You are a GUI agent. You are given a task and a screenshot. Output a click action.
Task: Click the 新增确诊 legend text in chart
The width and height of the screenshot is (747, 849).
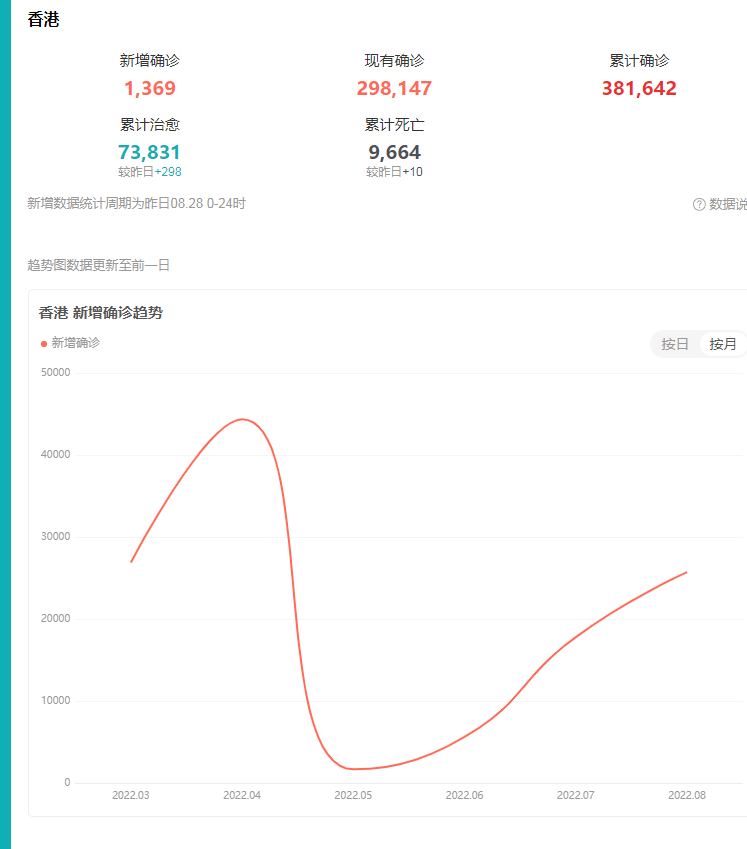(x=76, y=343)
